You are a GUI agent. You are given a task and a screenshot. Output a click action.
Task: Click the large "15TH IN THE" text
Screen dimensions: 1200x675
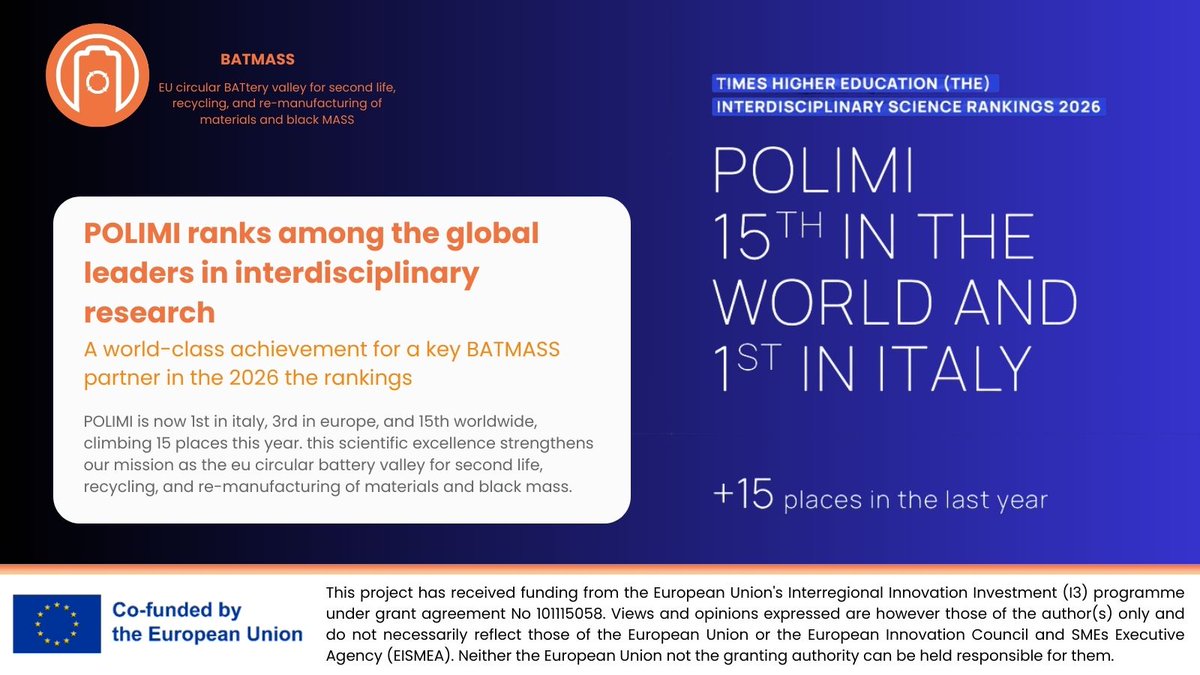pos(873,237)
